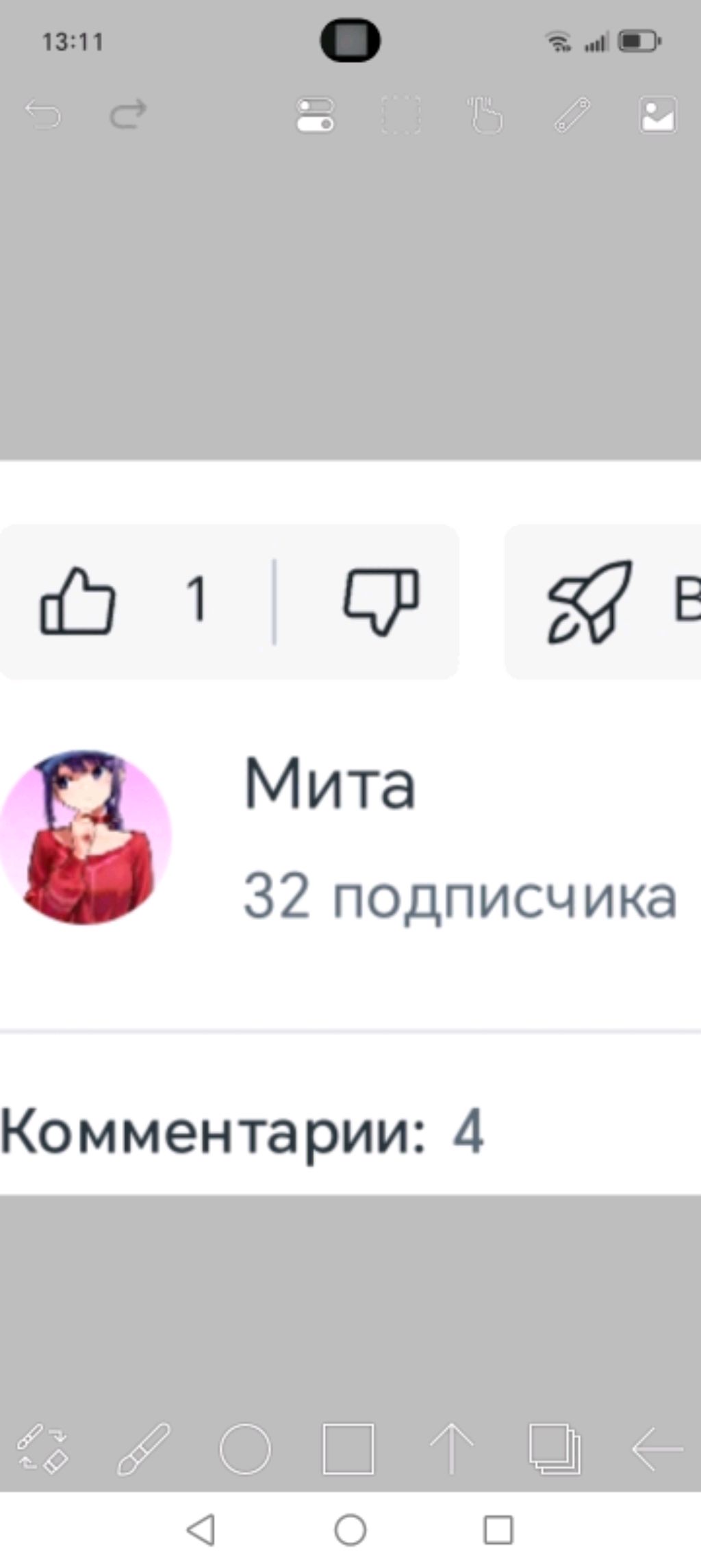Select the dashed selection rectangle tool

coord(401,114)
